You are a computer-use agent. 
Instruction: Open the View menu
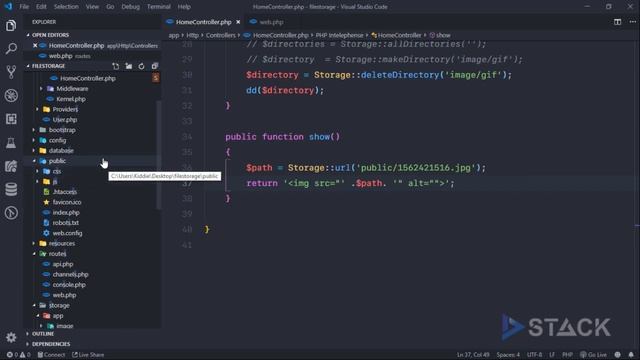coord(92,7)
